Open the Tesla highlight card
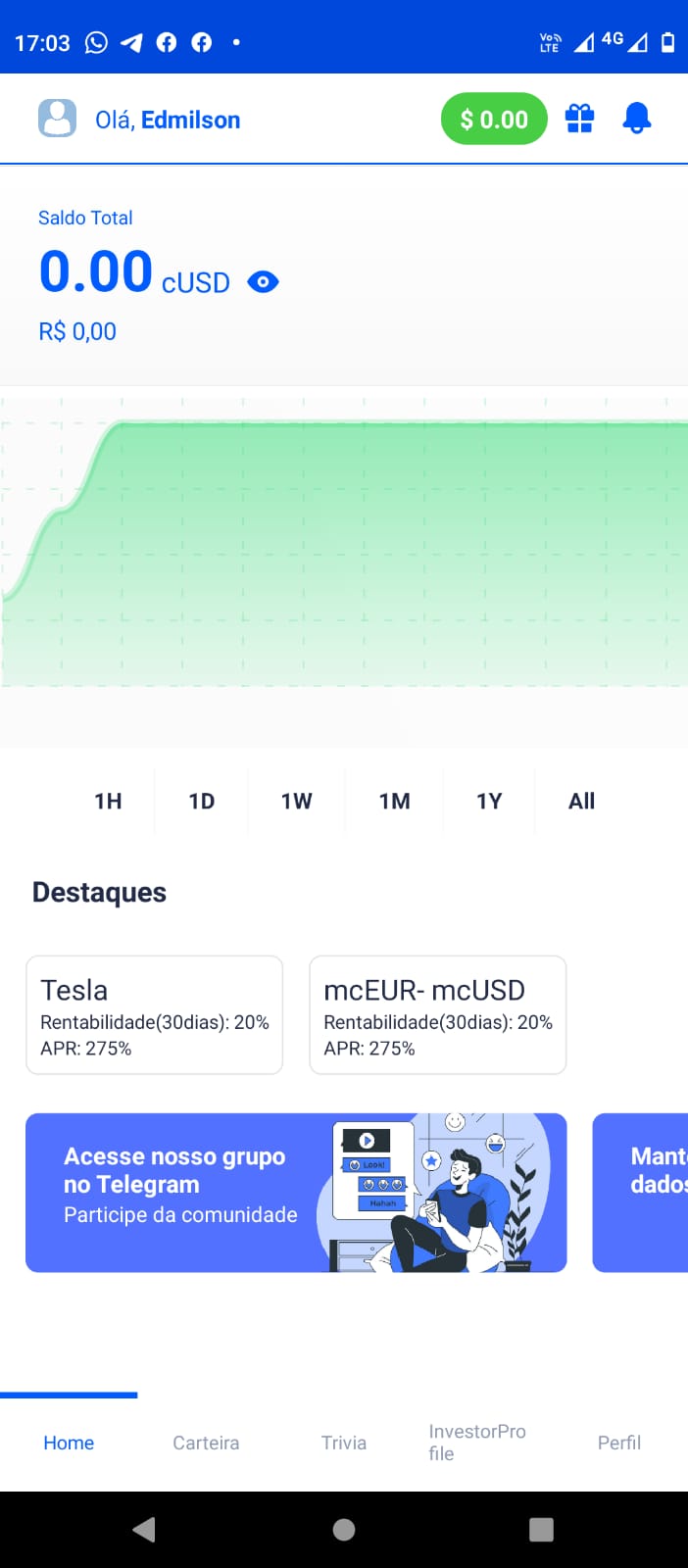 coord(155,1015)
